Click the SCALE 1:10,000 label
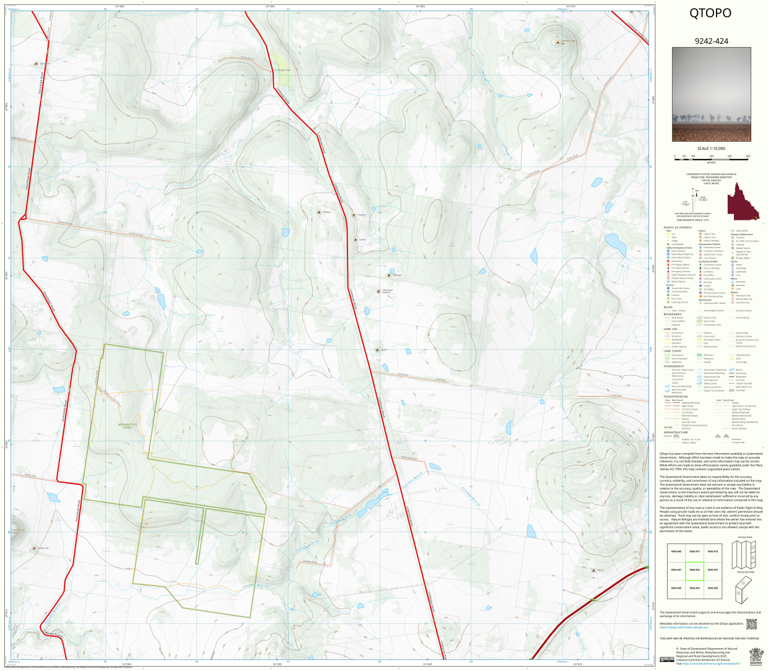 click(x=711, y=148)
